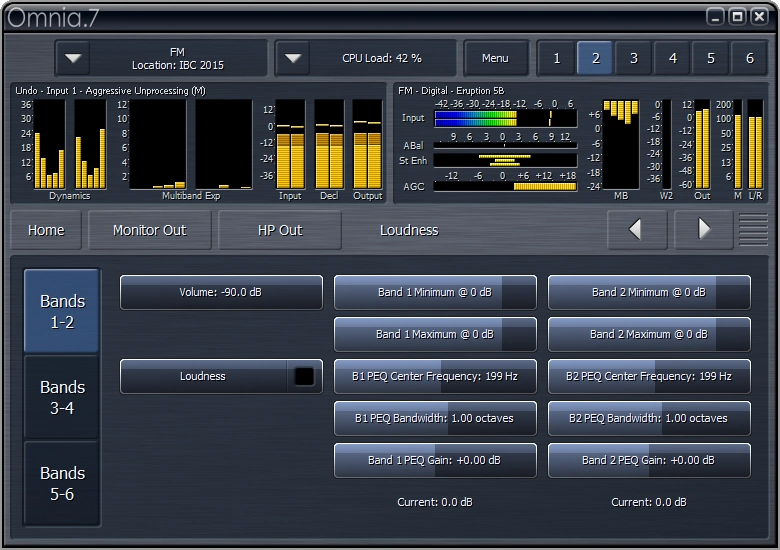Switch to Bands 3-4 tab

tap(62, 397)
